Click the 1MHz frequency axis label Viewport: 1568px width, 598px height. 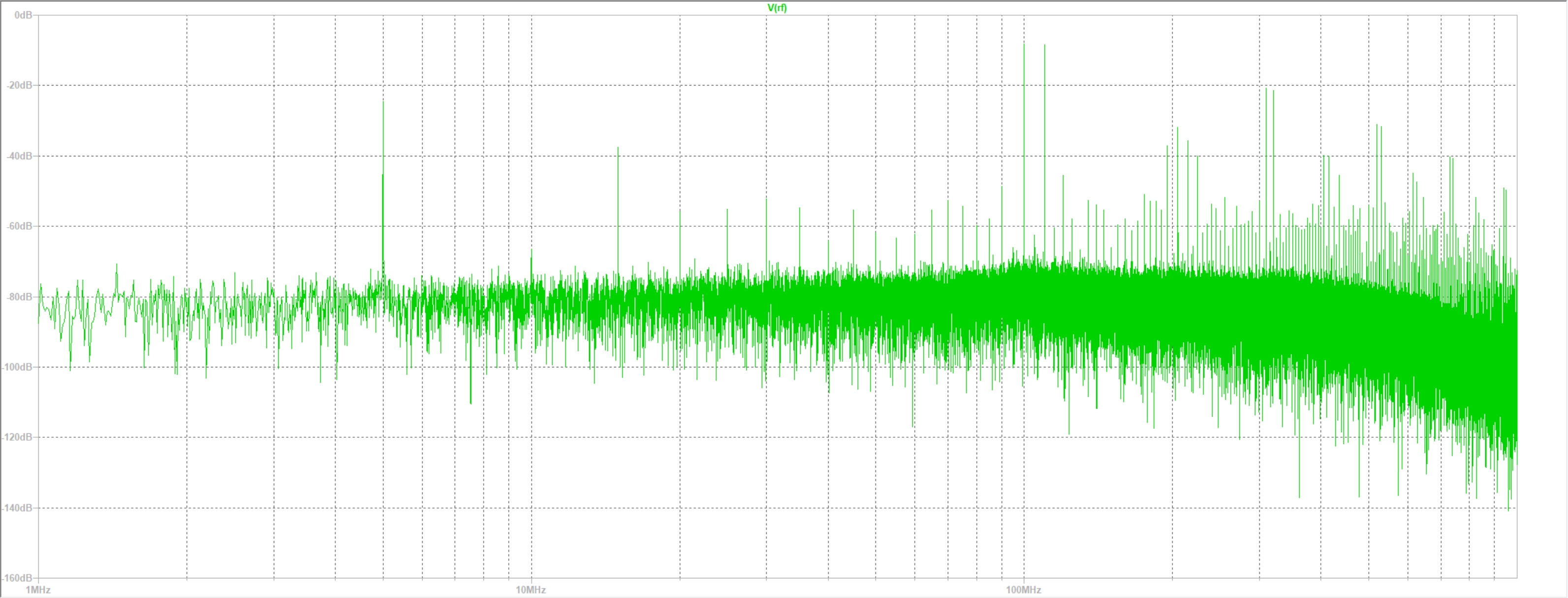[x=38, y=590]
